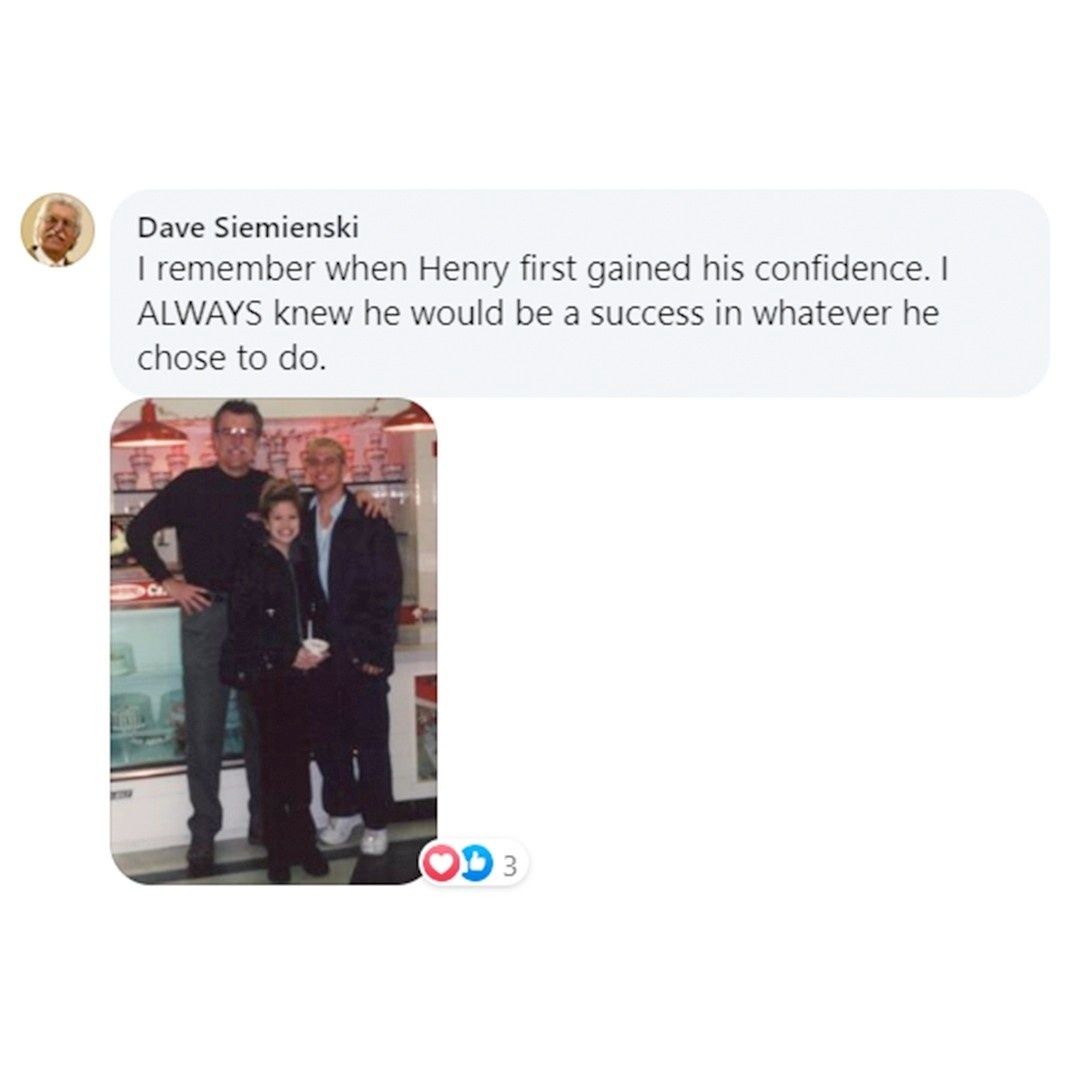Open the Dave Siemienski name link

point(248,227)
